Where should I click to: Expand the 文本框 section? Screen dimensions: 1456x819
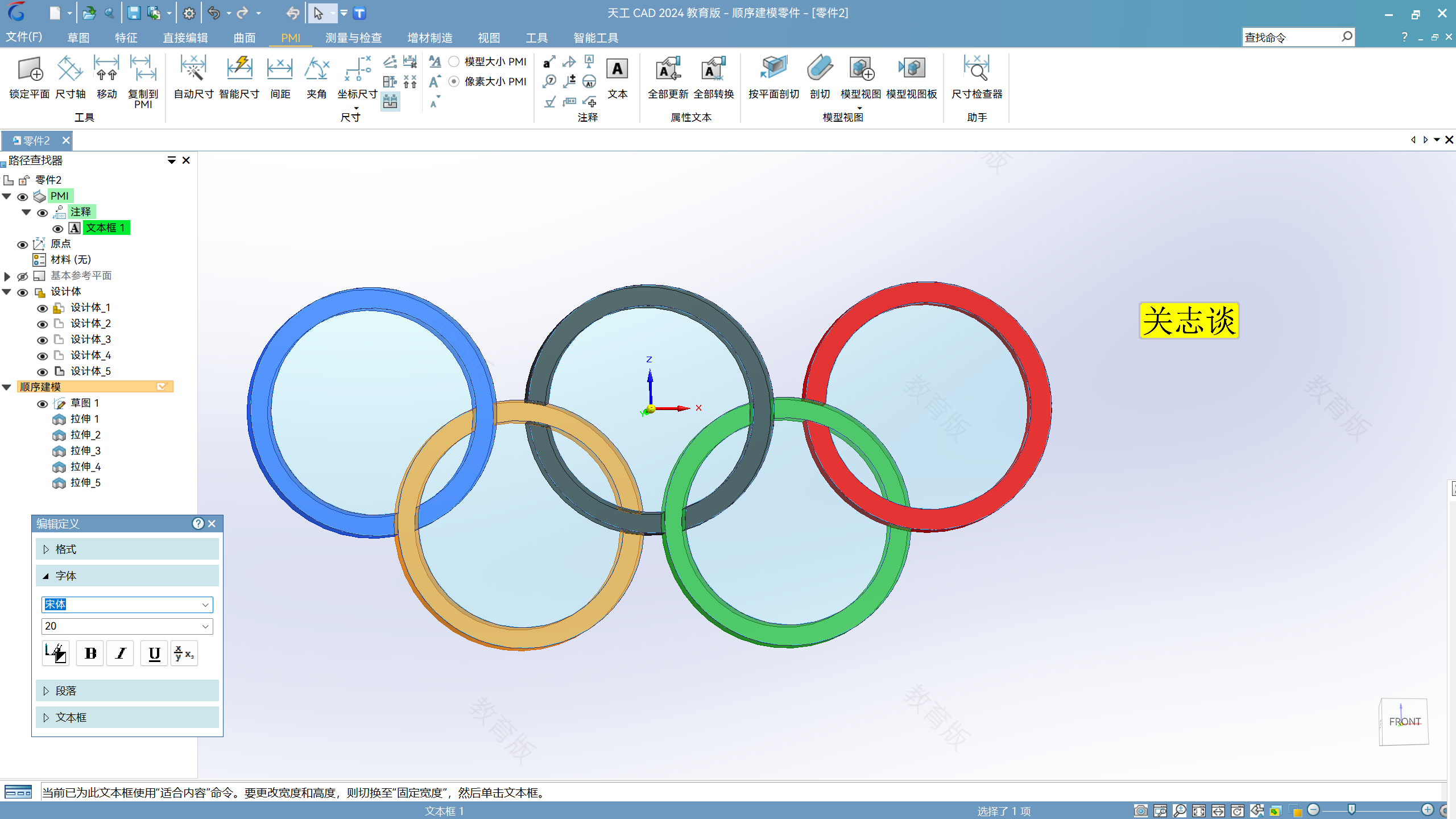pyautogui.click(x=127, y=717)
